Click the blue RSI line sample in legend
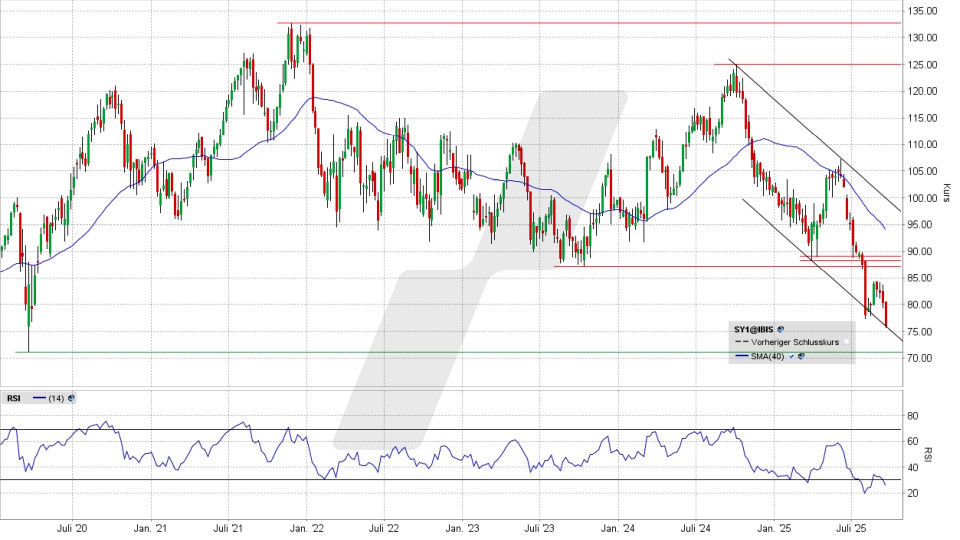 point(38,398)
